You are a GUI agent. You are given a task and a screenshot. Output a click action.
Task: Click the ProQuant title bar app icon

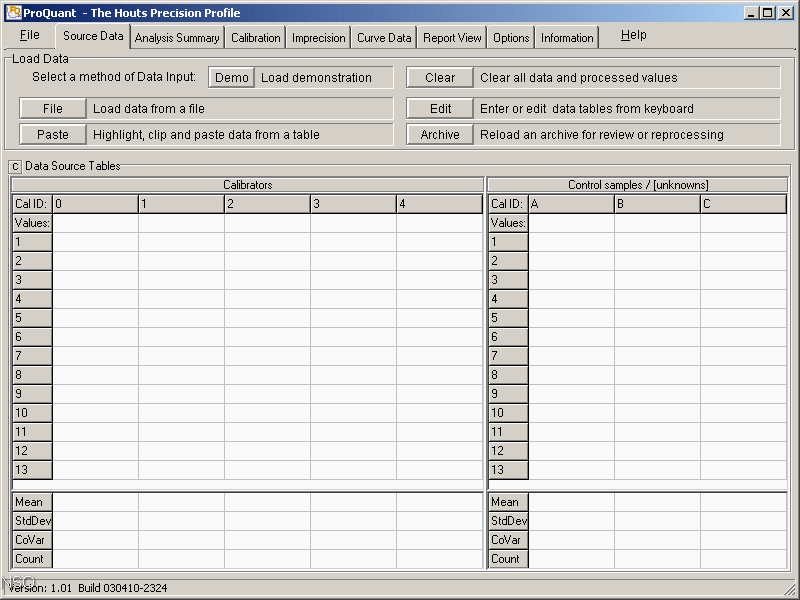[x=13, y=12]
